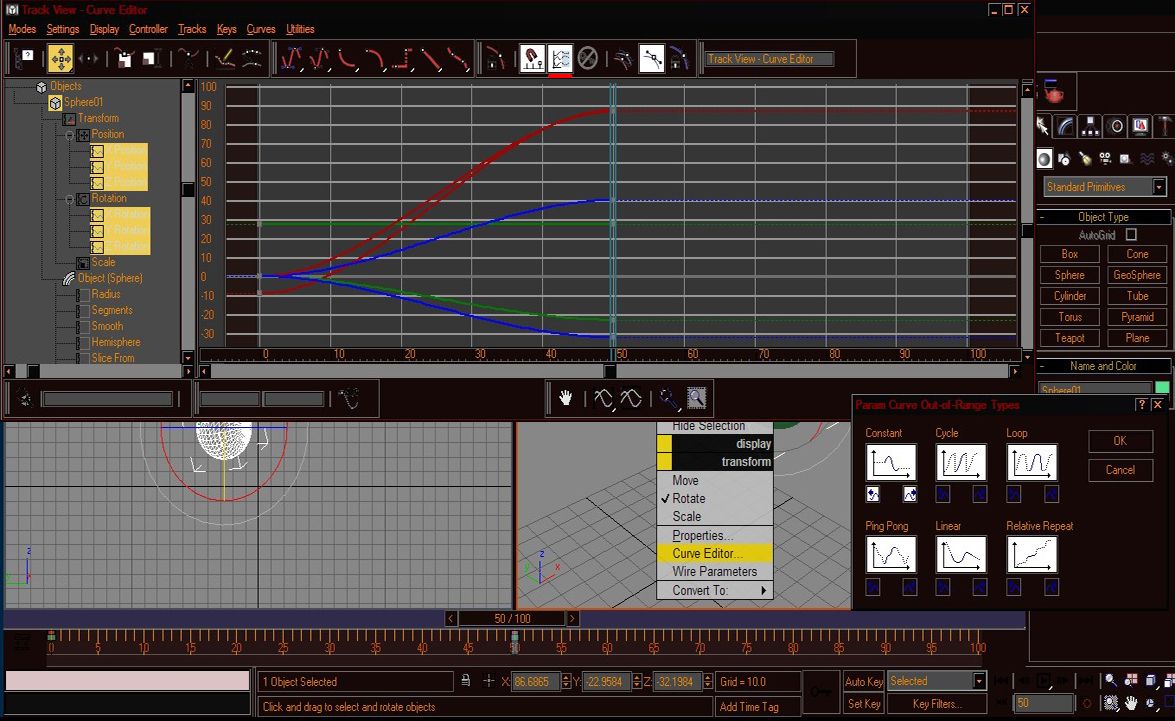The height and width of the screenshot is (721, 1175).
Task: Cancel the Out-of-Range Types dialog
Action: tap(1120, 470)
